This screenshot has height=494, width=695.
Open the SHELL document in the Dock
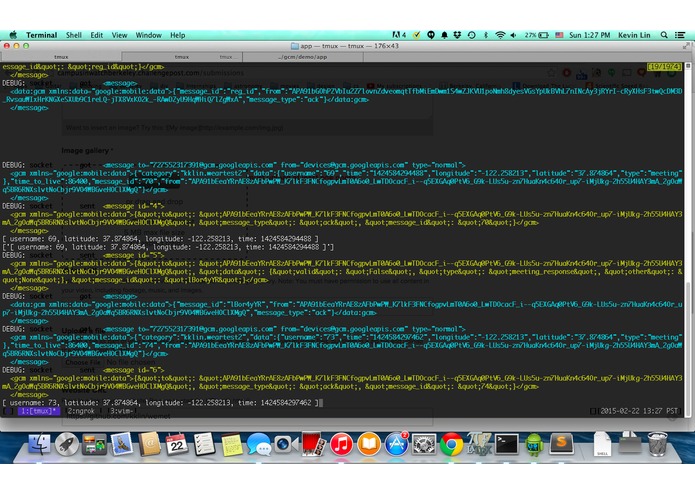pyautogui.click(x=603, y=444)
